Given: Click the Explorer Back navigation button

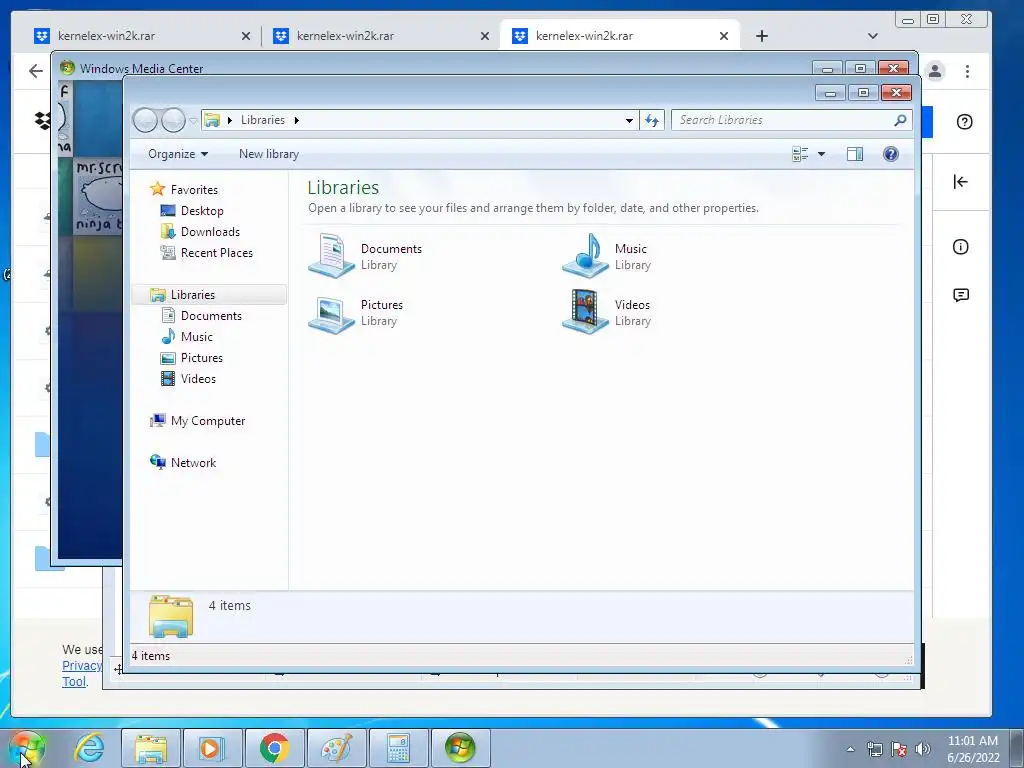Looking at the screenshot, I should [145, 120].
